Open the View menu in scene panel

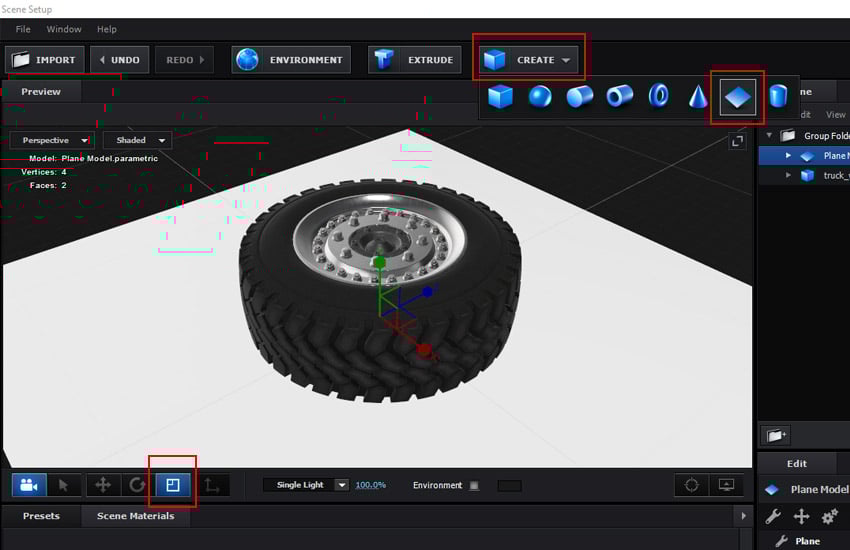pos(835,115)
